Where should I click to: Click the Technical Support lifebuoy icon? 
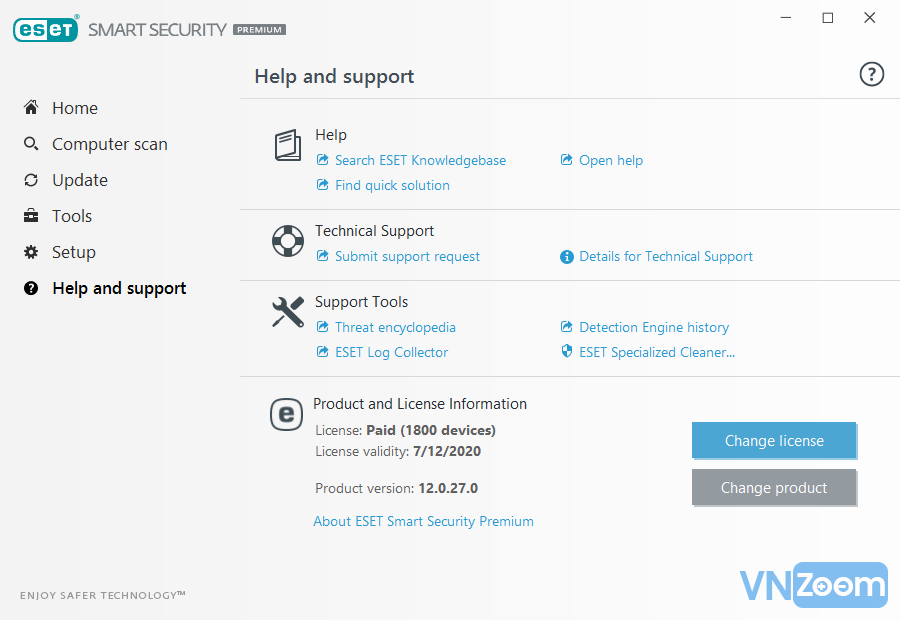coord(287,241)
